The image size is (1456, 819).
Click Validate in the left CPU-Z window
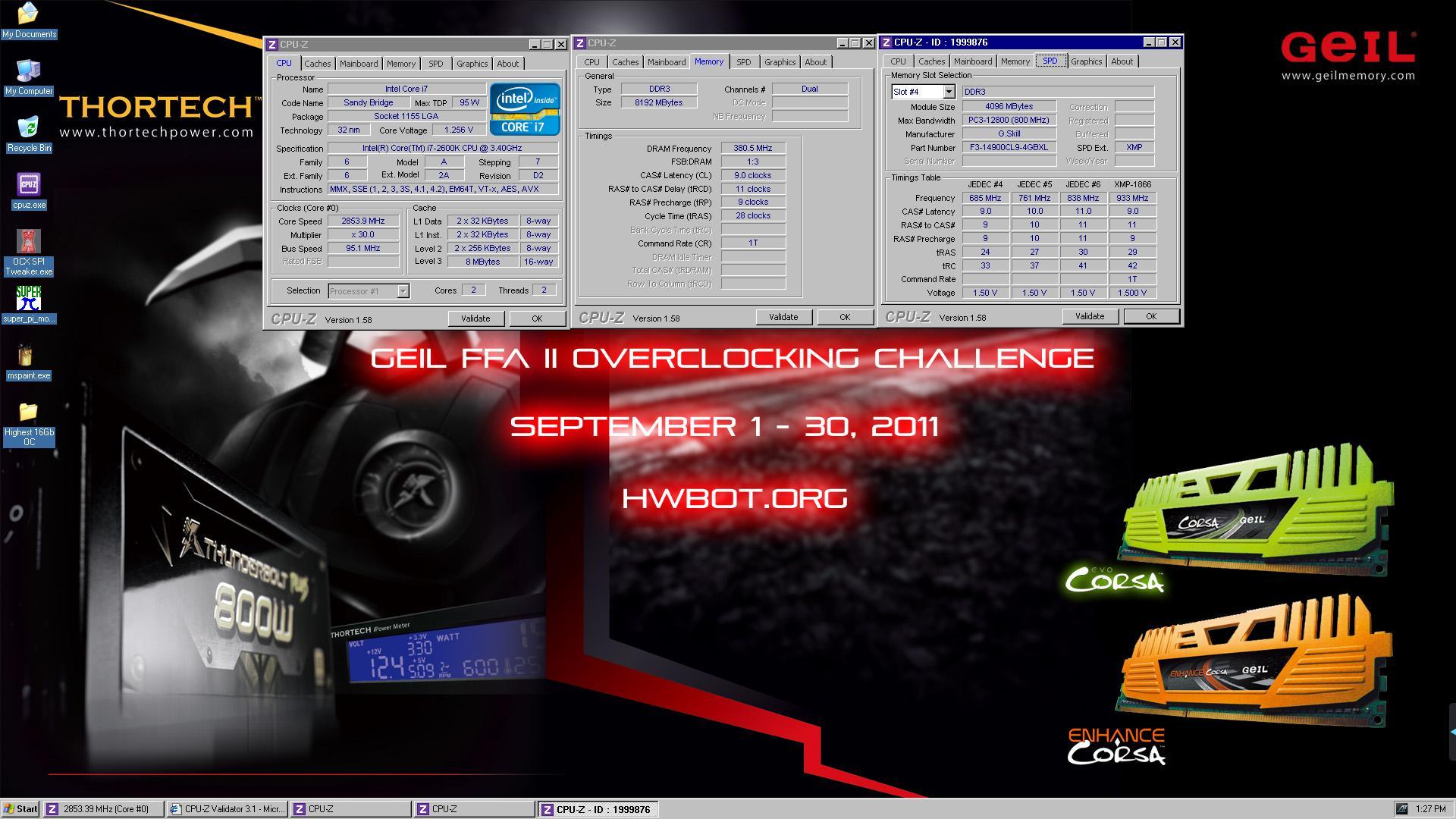tap(475, 318)
